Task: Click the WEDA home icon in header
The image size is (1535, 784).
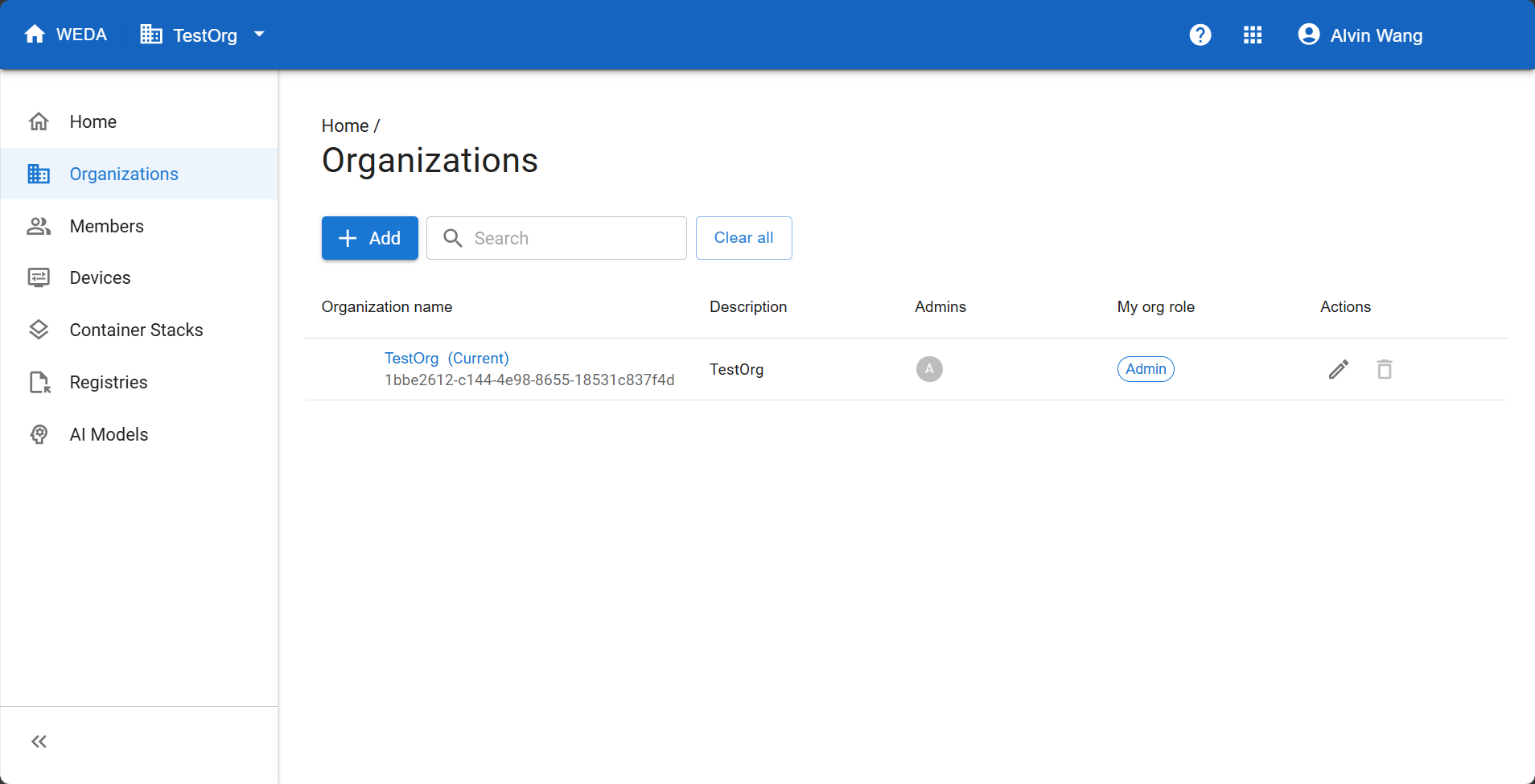Action: click(x=35, y=35)
